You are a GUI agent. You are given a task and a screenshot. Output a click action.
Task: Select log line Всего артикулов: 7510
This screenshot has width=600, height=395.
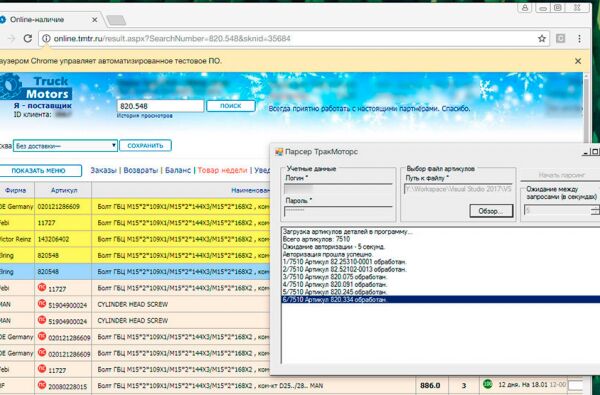click(x=316, y=239)
